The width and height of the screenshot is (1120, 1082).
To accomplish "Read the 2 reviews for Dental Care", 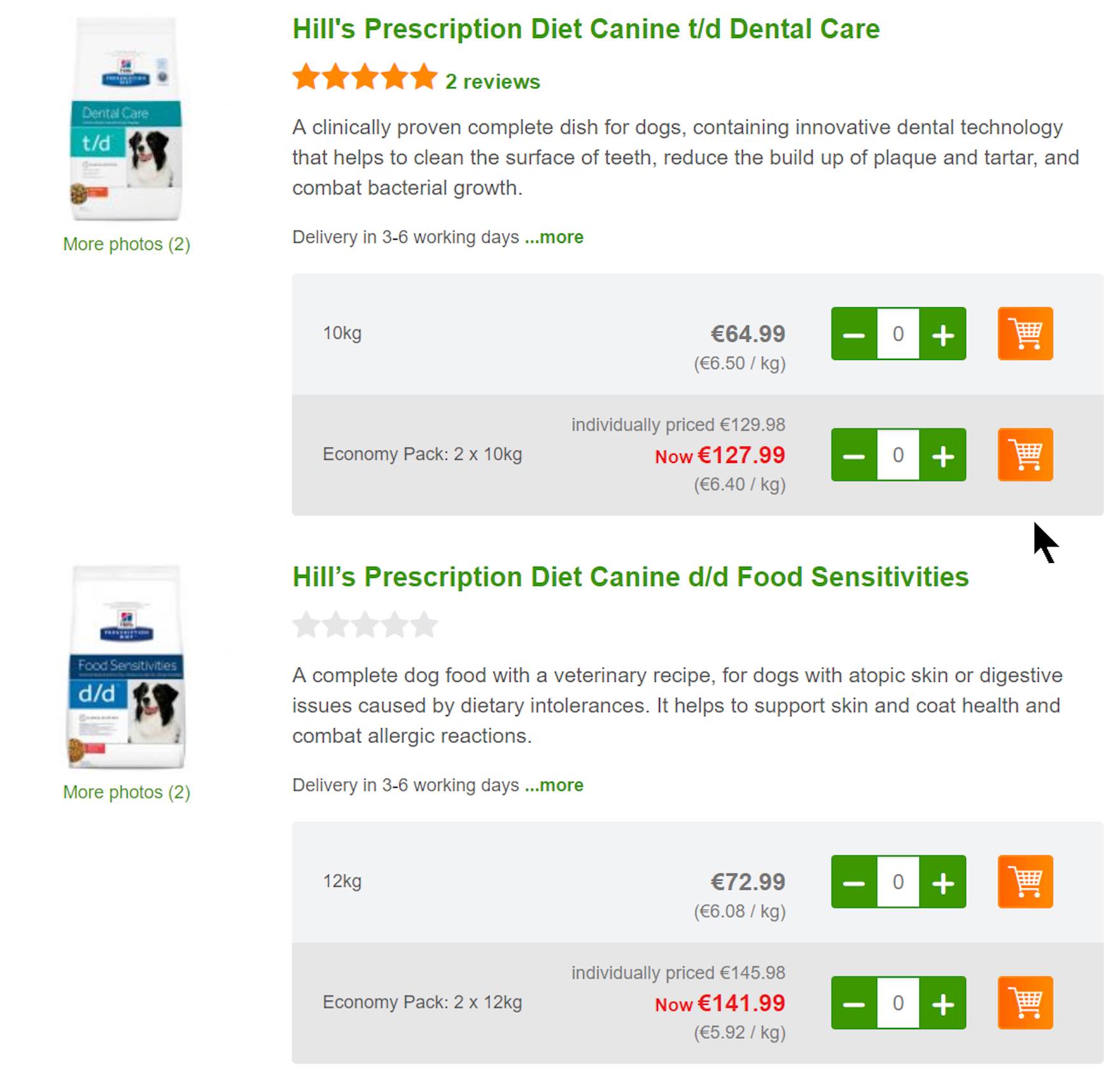I will coord(492,81).
